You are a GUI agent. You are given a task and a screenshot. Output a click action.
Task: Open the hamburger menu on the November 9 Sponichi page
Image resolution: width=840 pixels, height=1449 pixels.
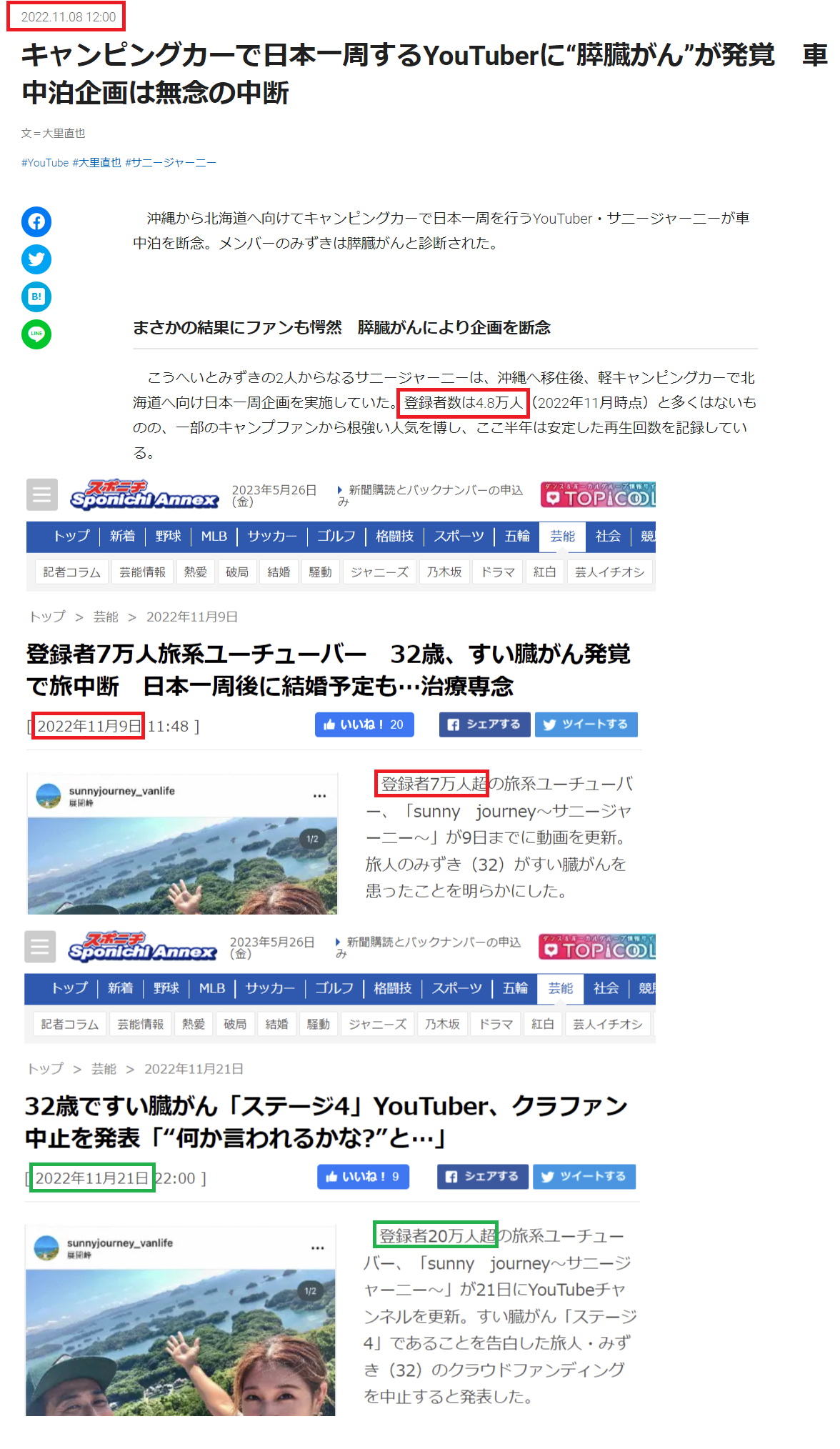42,494
